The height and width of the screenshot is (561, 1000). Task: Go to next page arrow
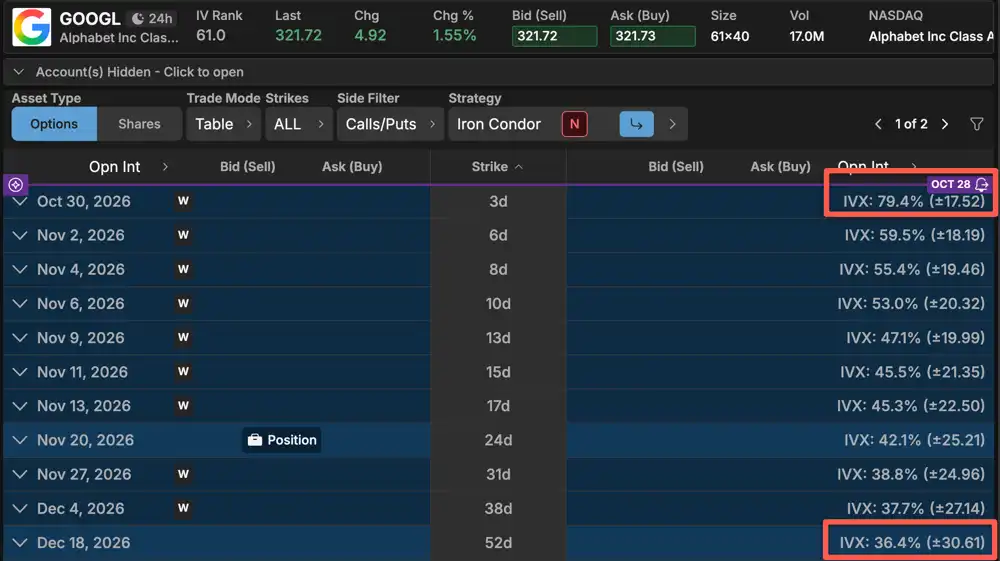pos(945,124)
